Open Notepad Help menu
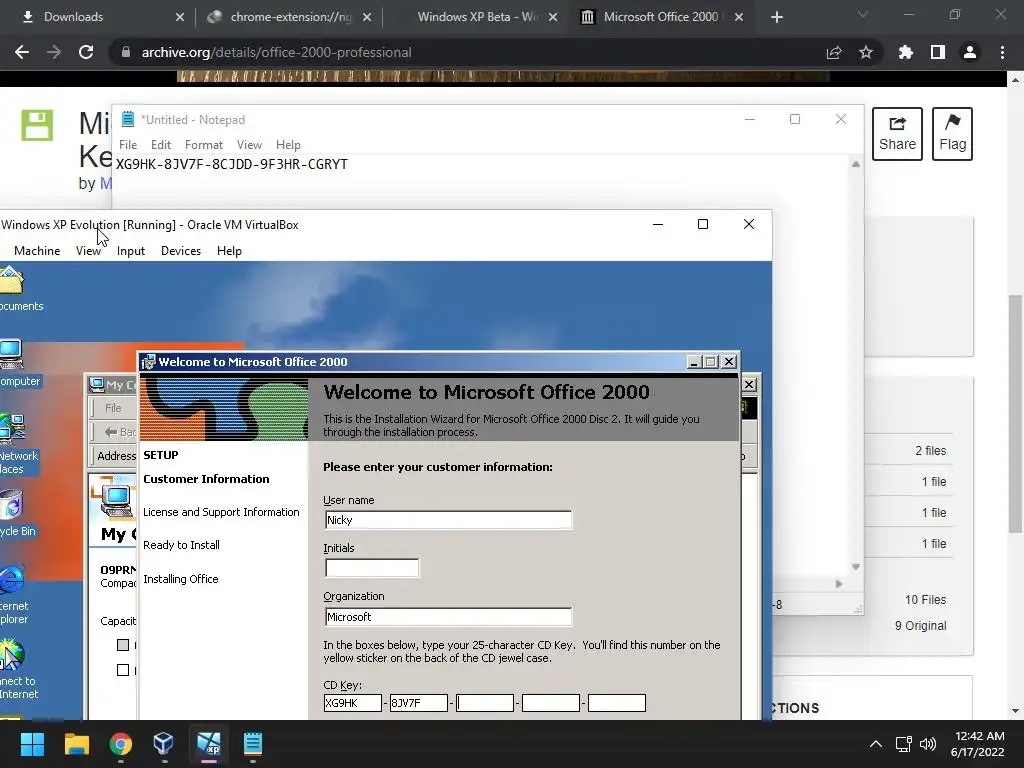 click(x=288, y=145)
